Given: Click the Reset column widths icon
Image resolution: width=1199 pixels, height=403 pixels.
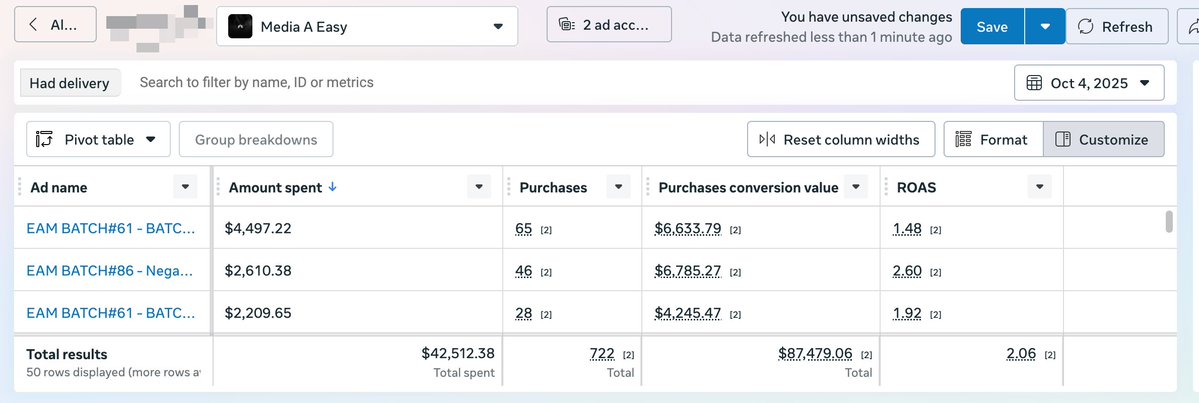Looking at the screenshot, I should (767, 140).
